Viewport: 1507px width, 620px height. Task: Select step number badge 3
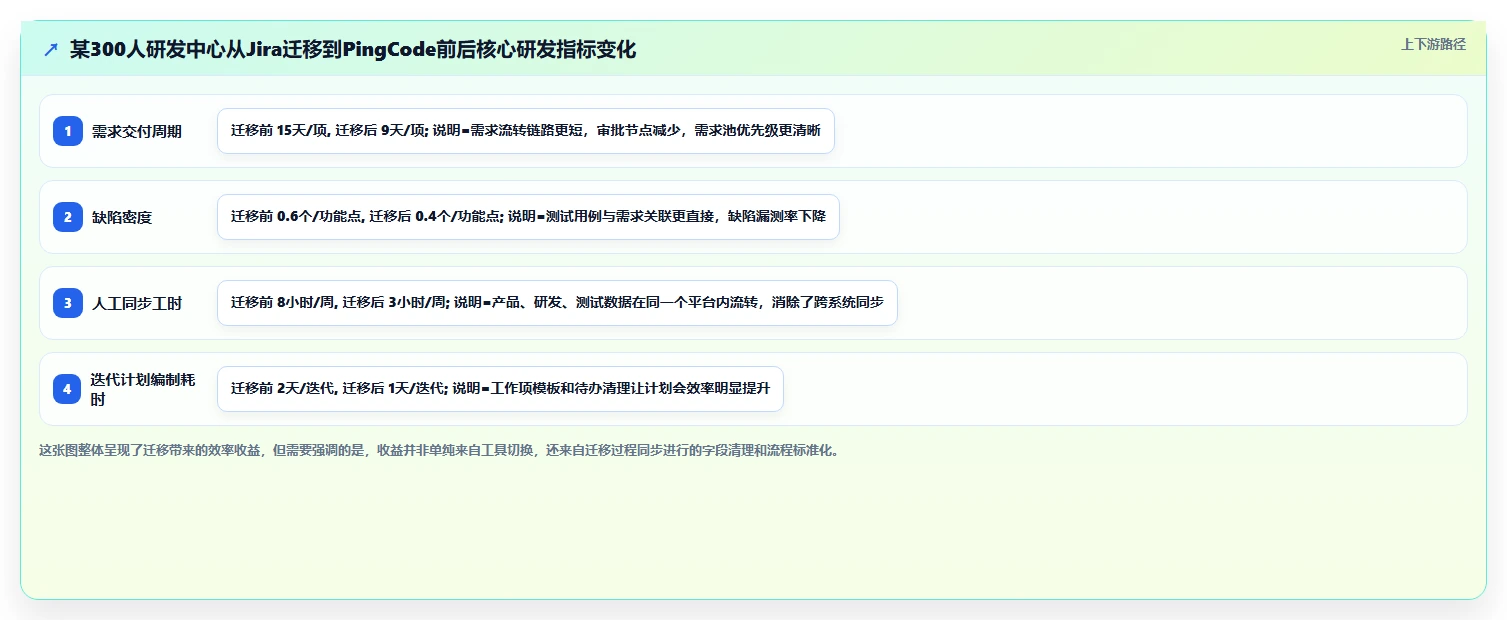[68, 303]
